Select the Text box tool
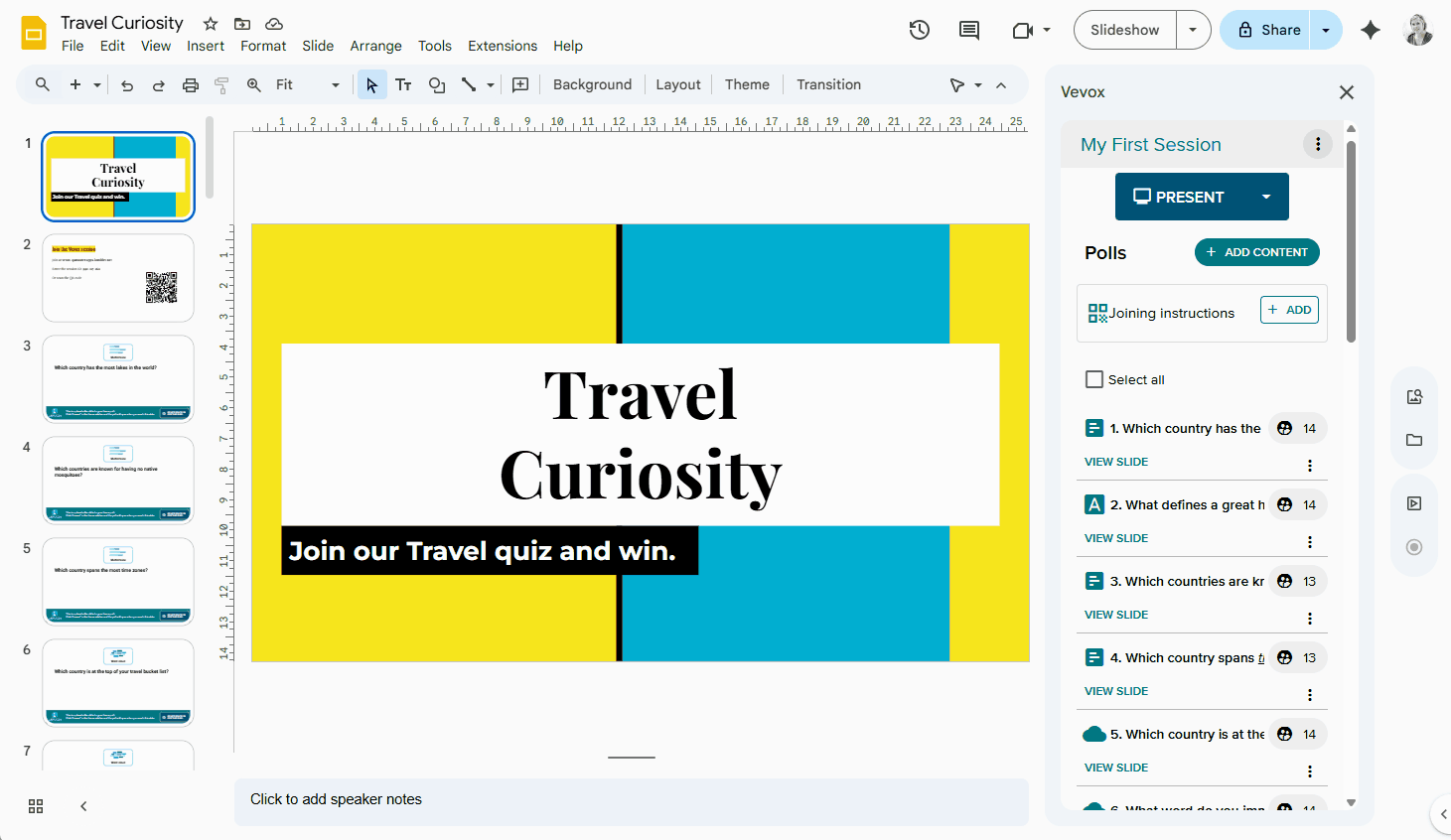1451x840 pixels. (x=403, y=84)
